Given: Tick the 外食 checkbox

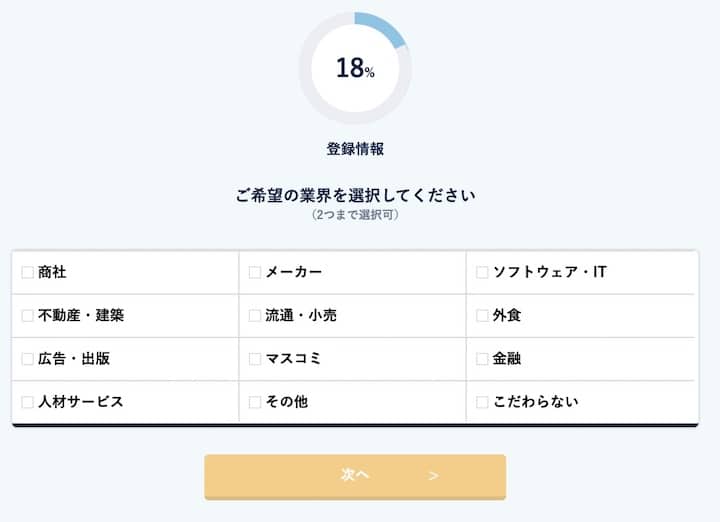Looking at the screenshot, I should pyautogui.click(x=482, y=316).
